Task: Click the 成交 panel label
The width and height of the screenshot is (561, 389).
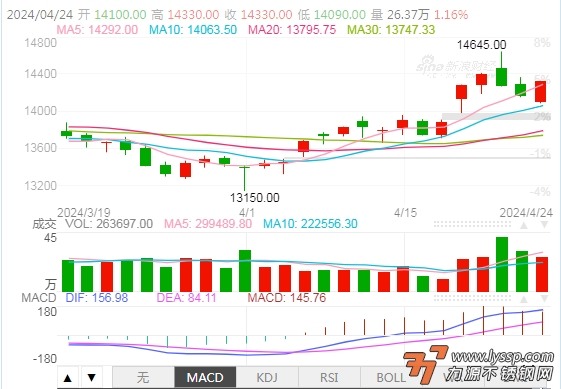Action: point(44,224)
